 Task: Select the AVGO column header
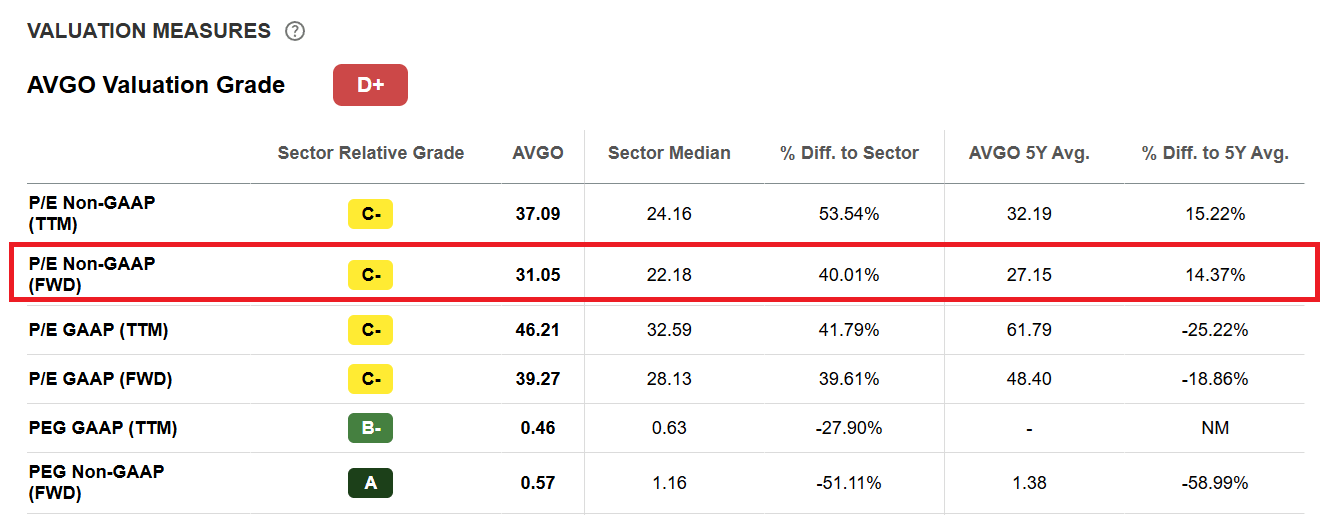click(x=538, y=153)
